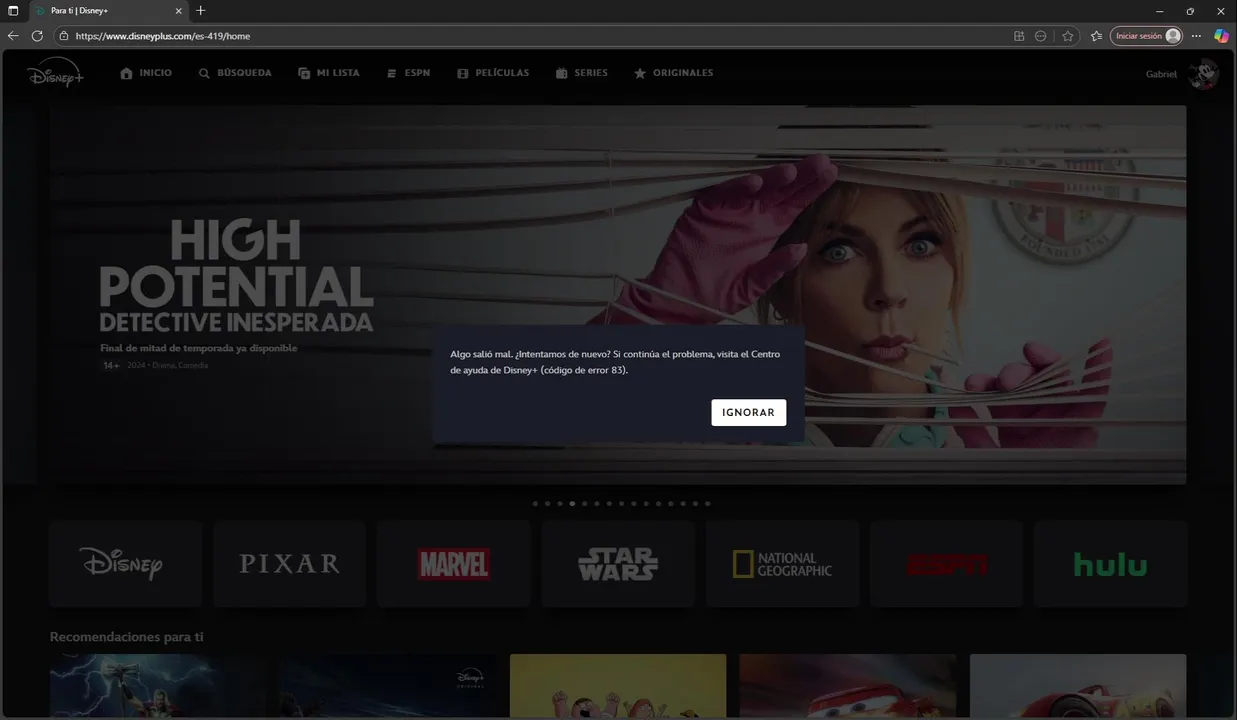This screenshot has height=720, width=1237.
Task: Select the Hulu brand tile
Action: [1110, 563]
